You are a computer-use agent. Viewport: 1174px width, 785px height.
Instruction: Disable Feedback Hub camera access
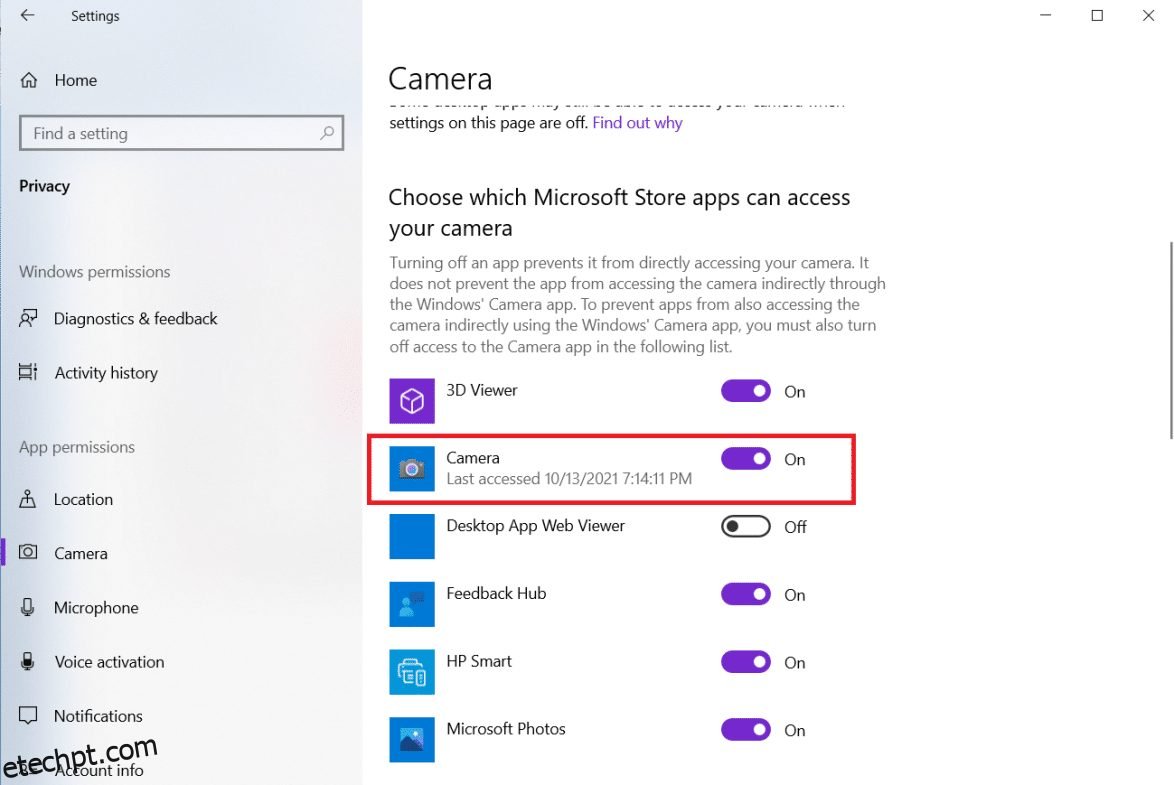[746, 595]
